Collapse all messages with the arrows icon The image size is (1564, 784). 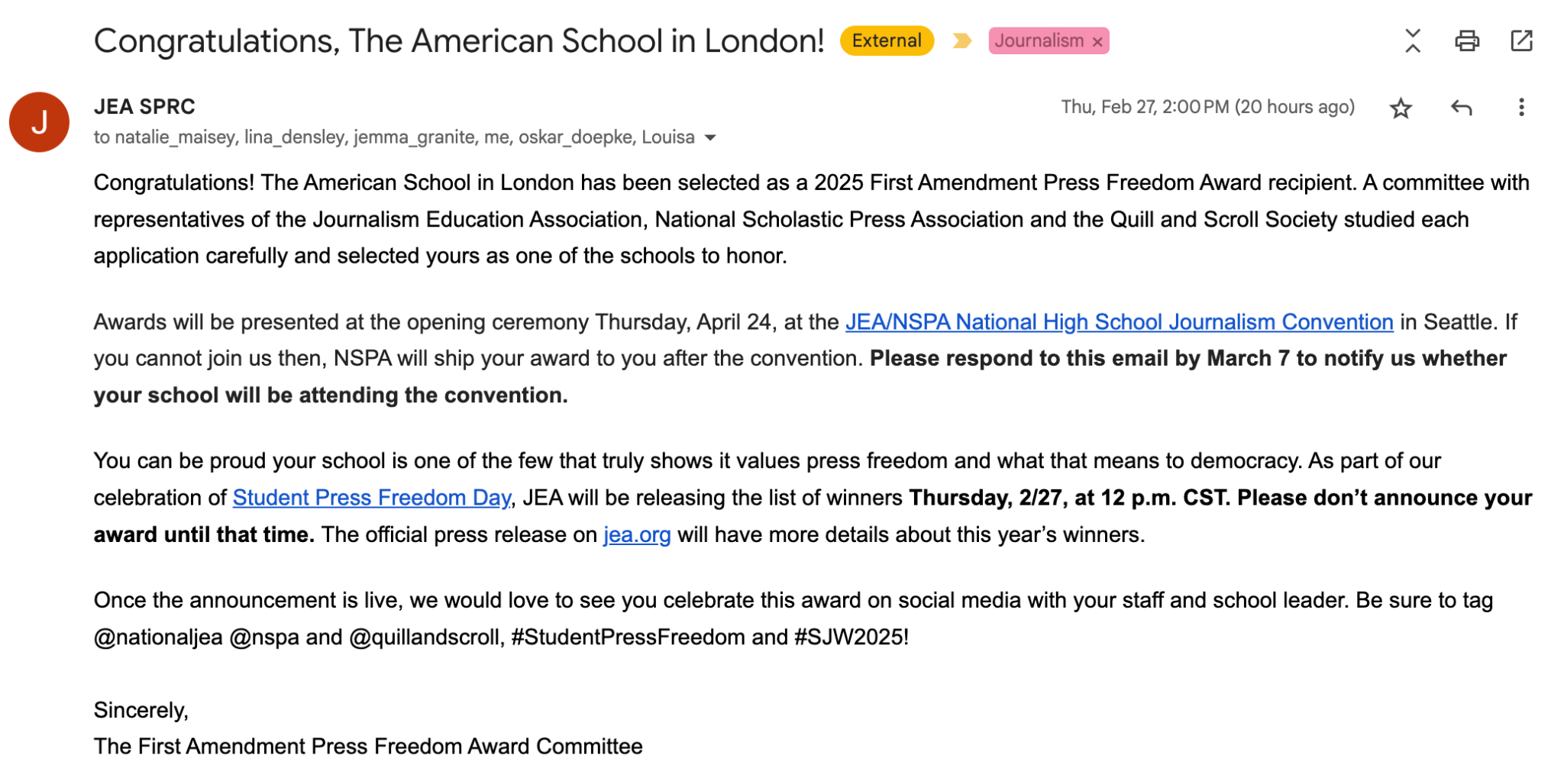1412,40
